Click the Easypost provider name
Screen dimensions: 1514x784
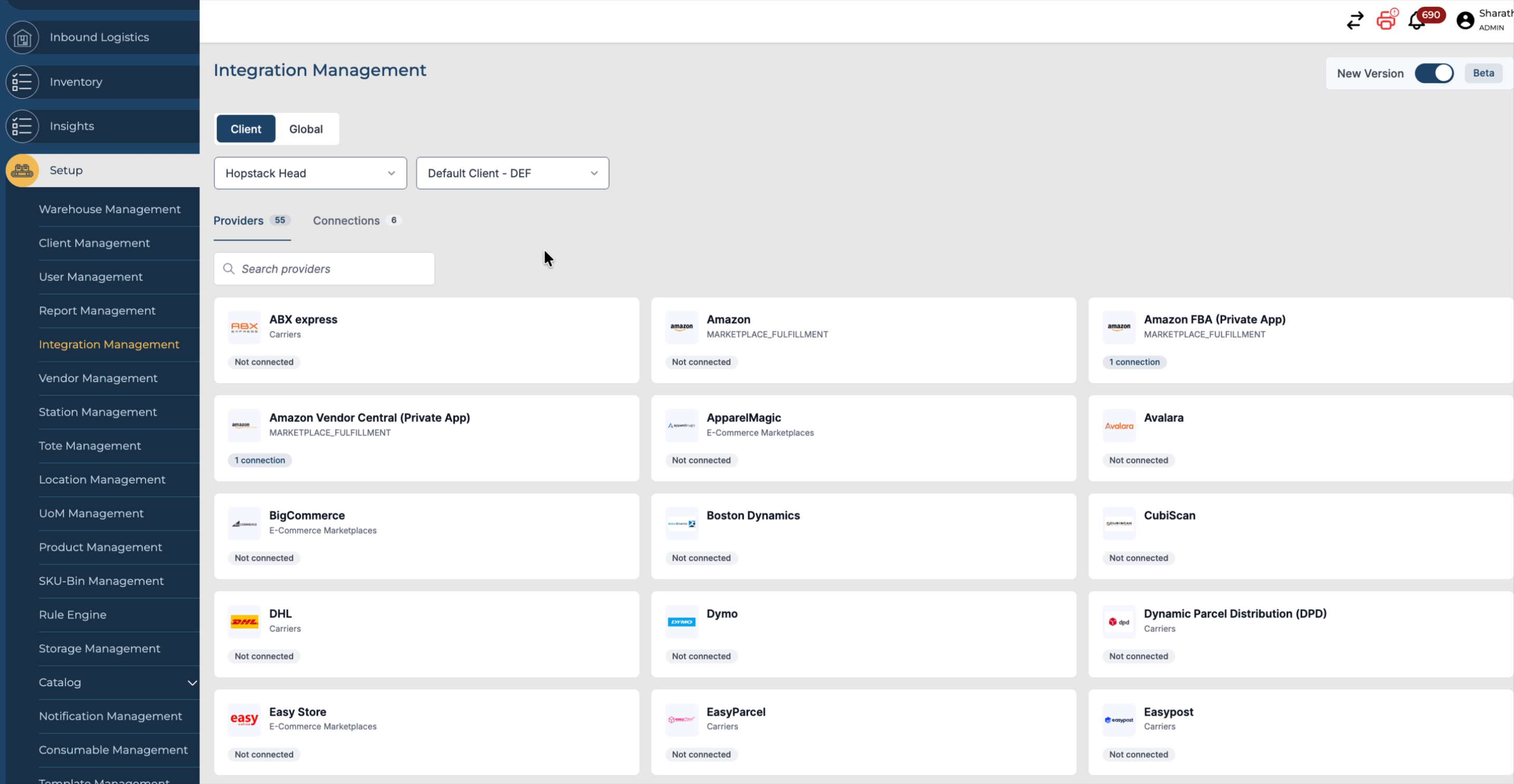pos(1168,712)
